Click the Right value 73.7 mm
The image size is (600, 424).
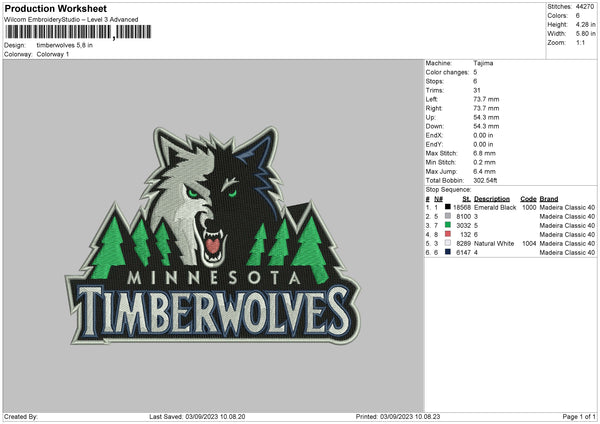tap(486, 108)
